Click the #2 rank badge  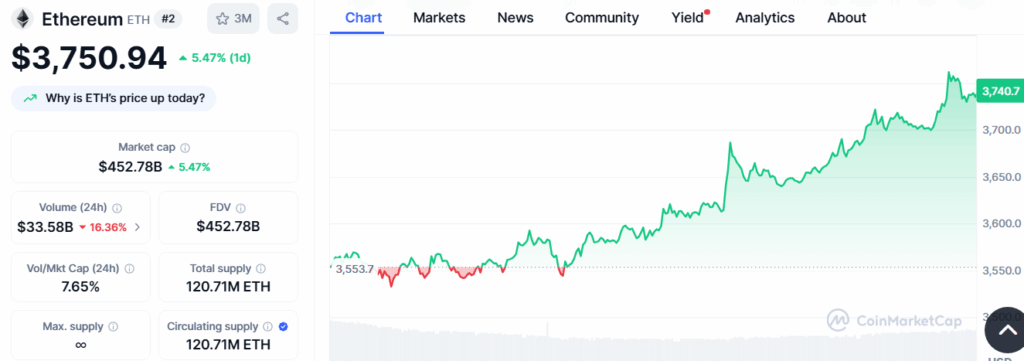coord(168,19)
